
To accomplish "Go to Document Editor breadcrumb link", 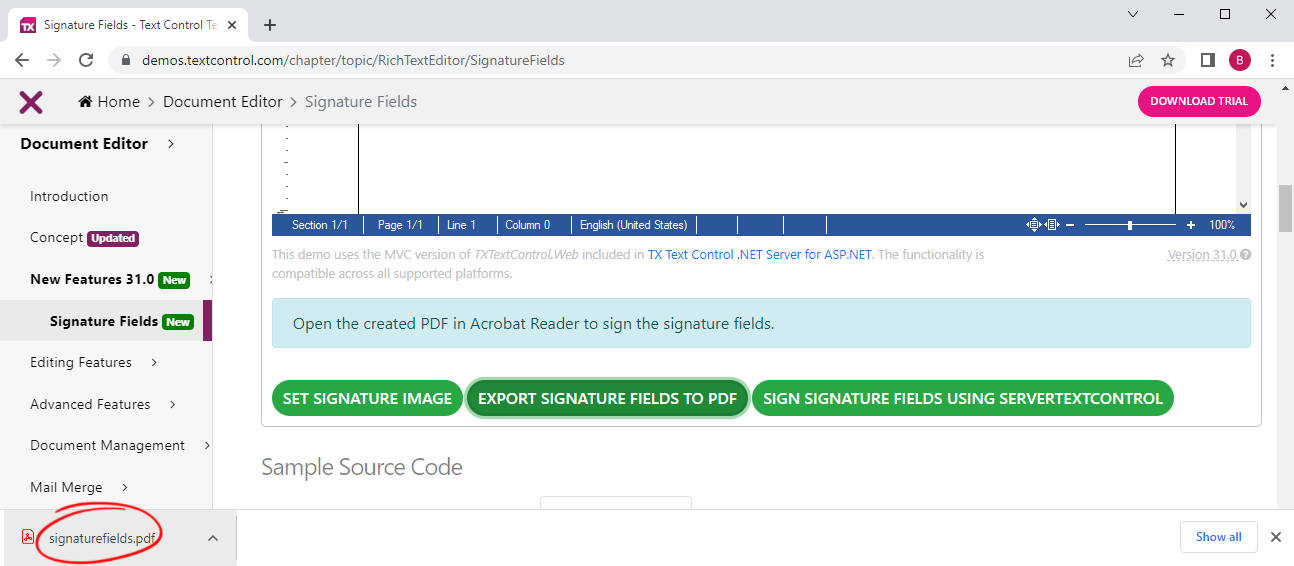I will click(223, 102).
